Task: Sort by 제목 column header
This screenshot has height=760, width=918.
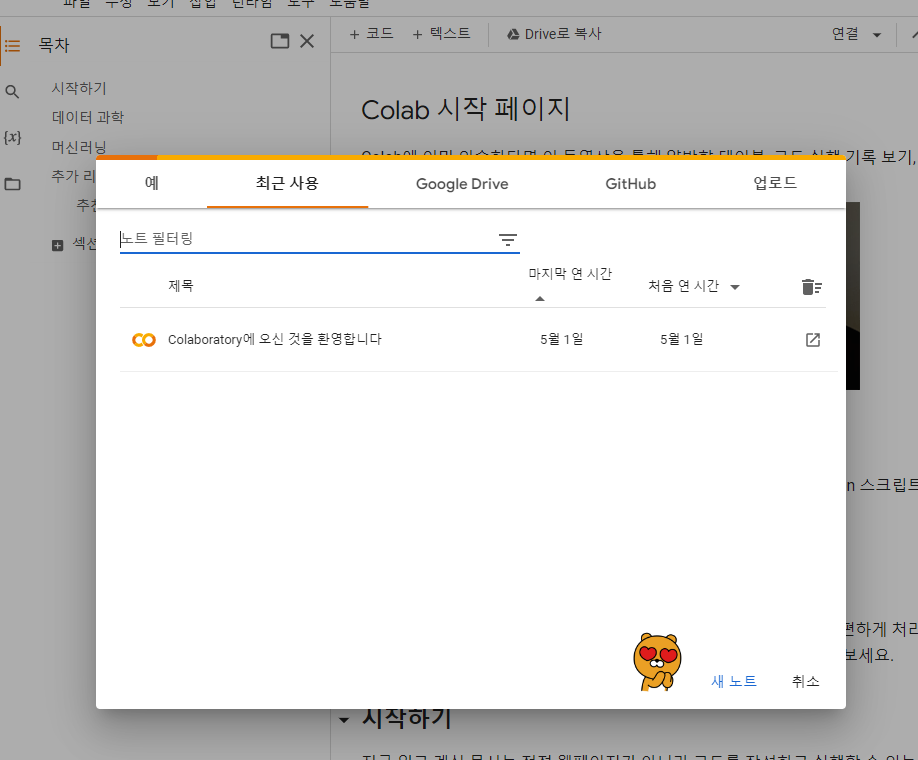Action: (x=181, y=286)
